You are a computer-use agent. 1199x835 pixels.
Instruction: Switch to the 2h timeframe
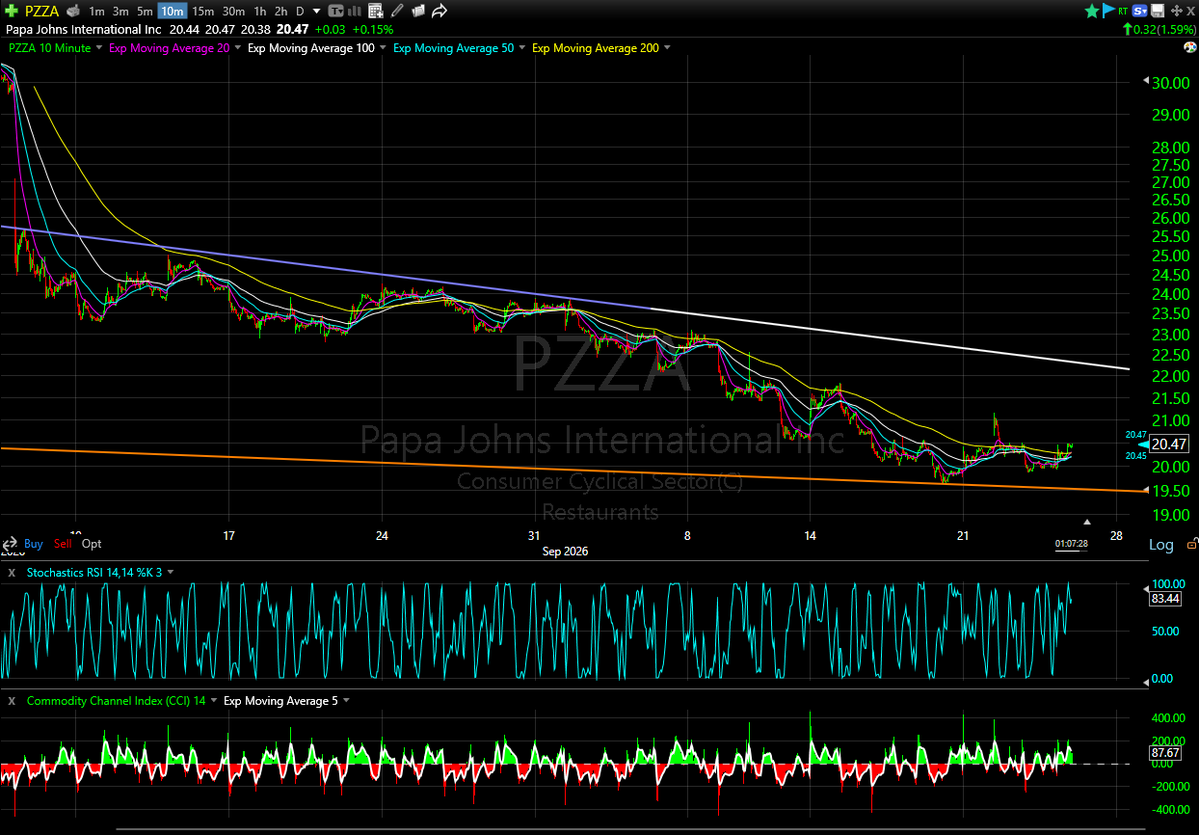[281, 11]
